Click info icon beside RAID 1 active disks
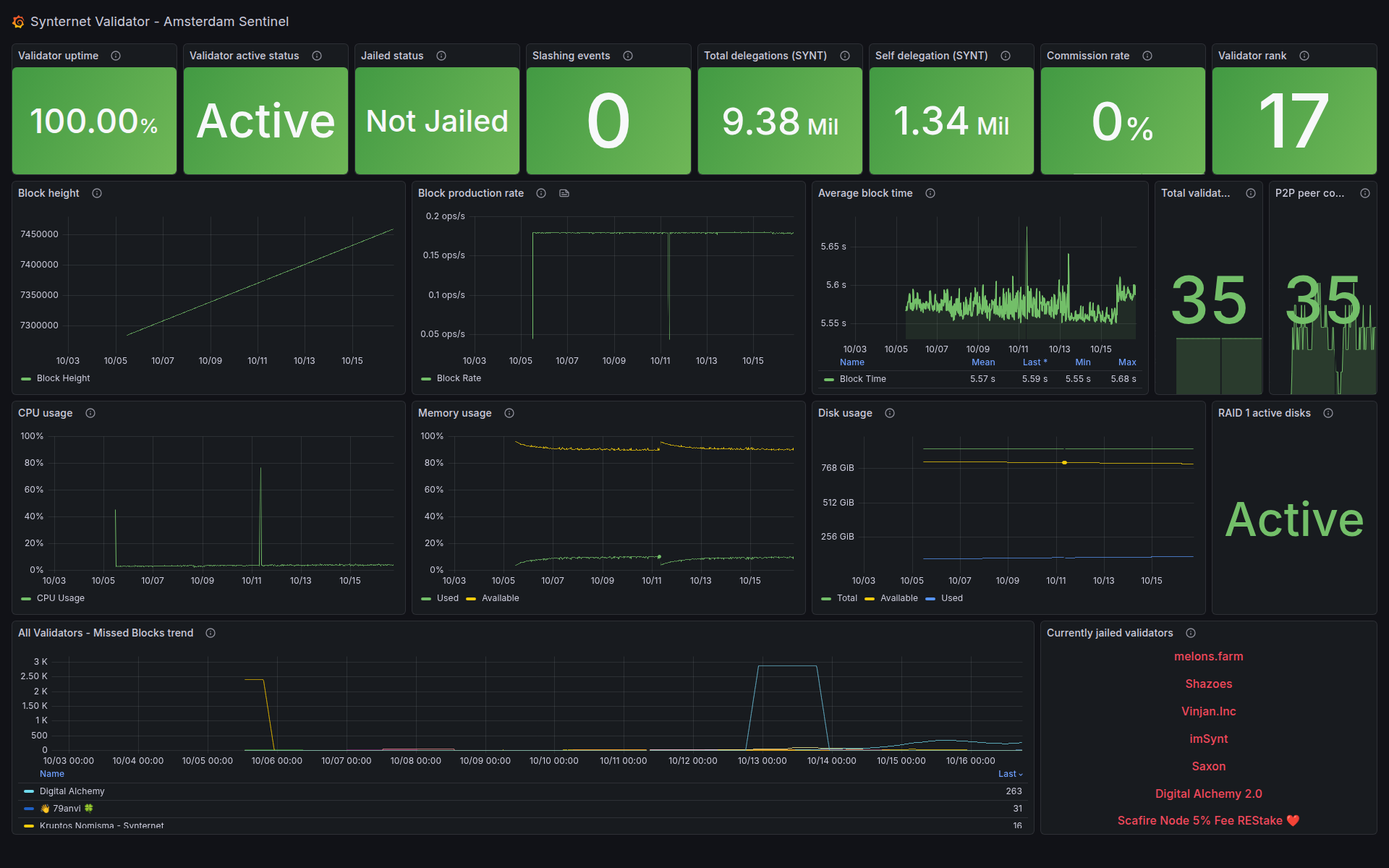The image size is (1389, 868). click(1328, 413)
